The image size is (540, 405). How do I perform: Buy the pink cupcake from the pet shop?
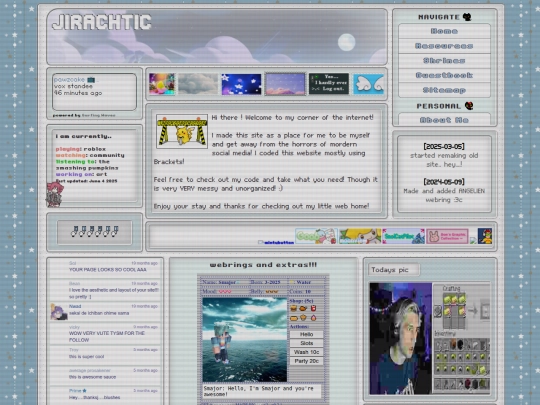coord(313,318)
